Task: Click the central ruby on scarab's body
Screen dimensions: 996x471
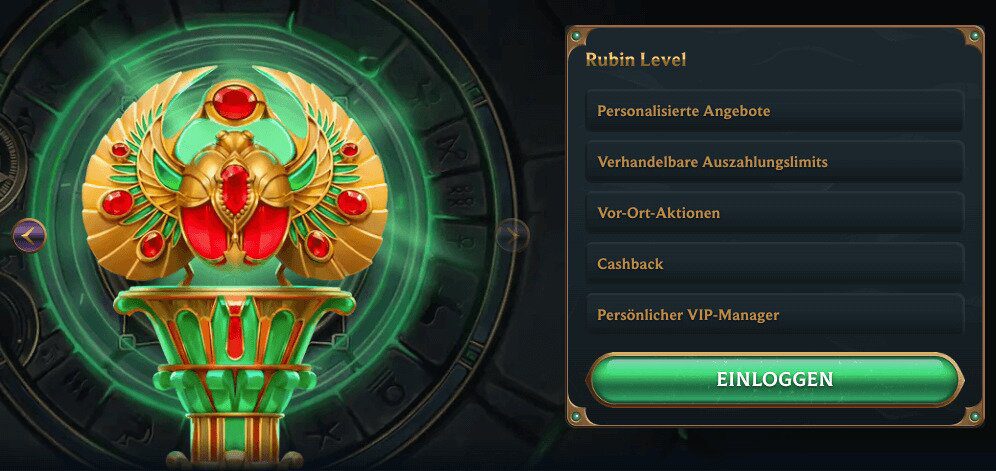Action: tap(234, 189)
